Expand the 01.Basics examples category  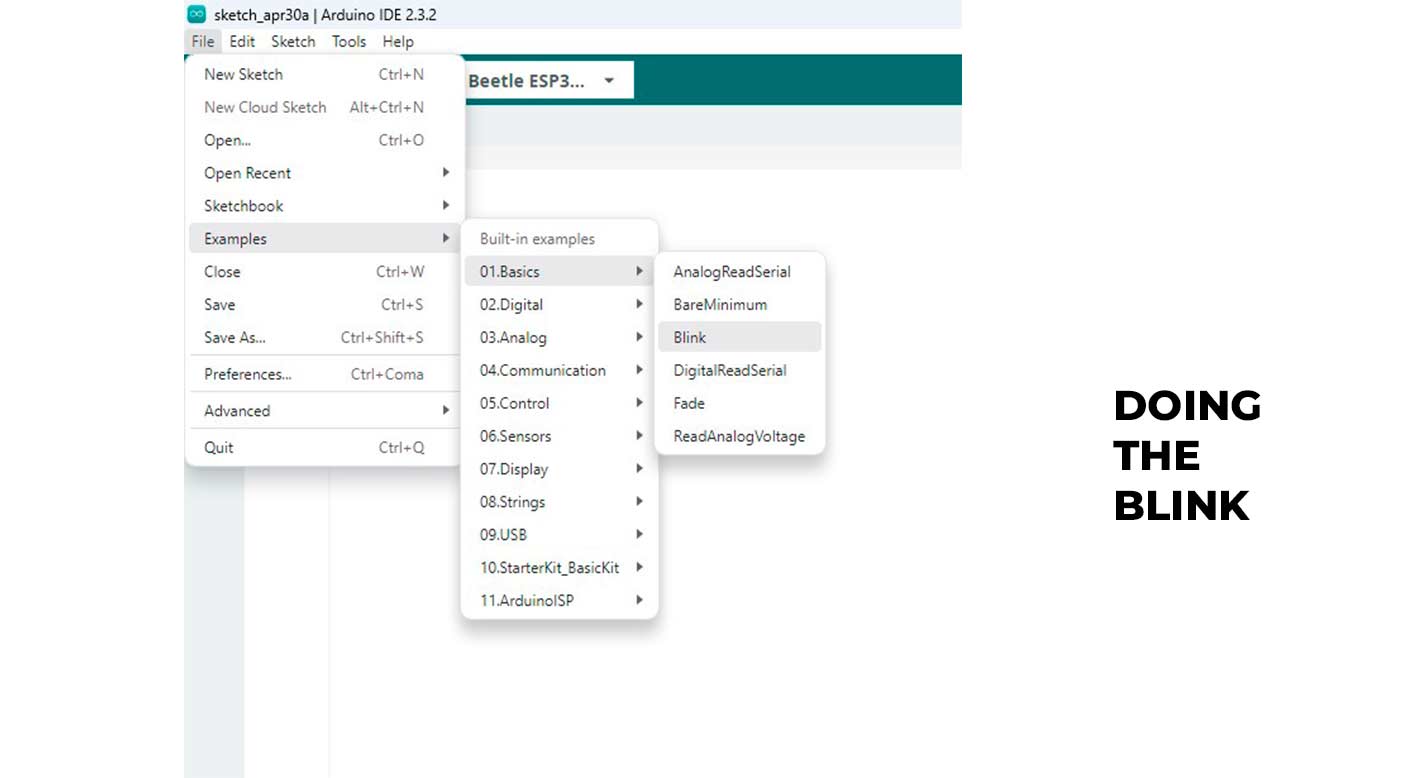point(559,272)
